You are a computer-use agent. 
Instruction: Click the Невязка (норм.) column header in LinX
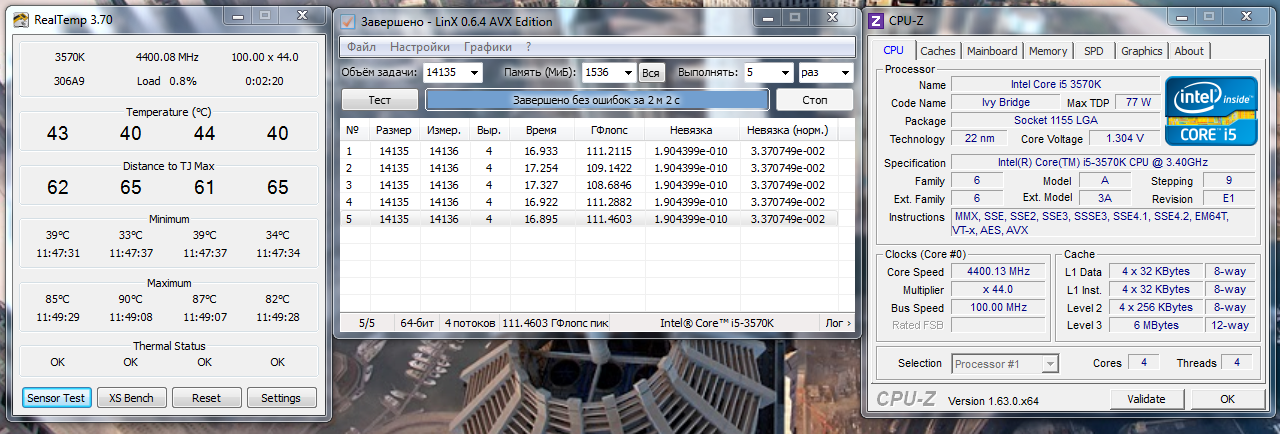click(787, 130)
